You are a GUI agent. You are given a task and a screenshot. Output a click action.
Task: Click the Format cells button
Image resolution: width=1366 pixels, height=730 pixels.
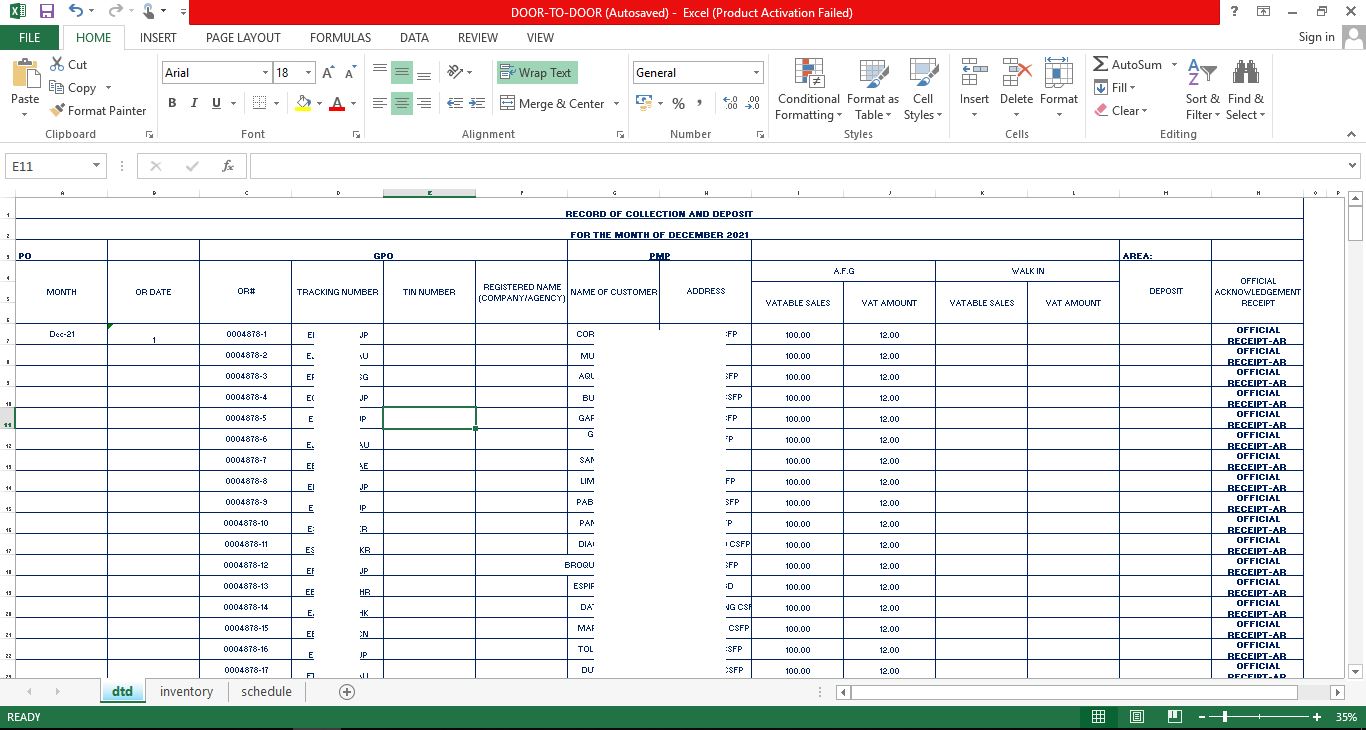(1059, 89)
